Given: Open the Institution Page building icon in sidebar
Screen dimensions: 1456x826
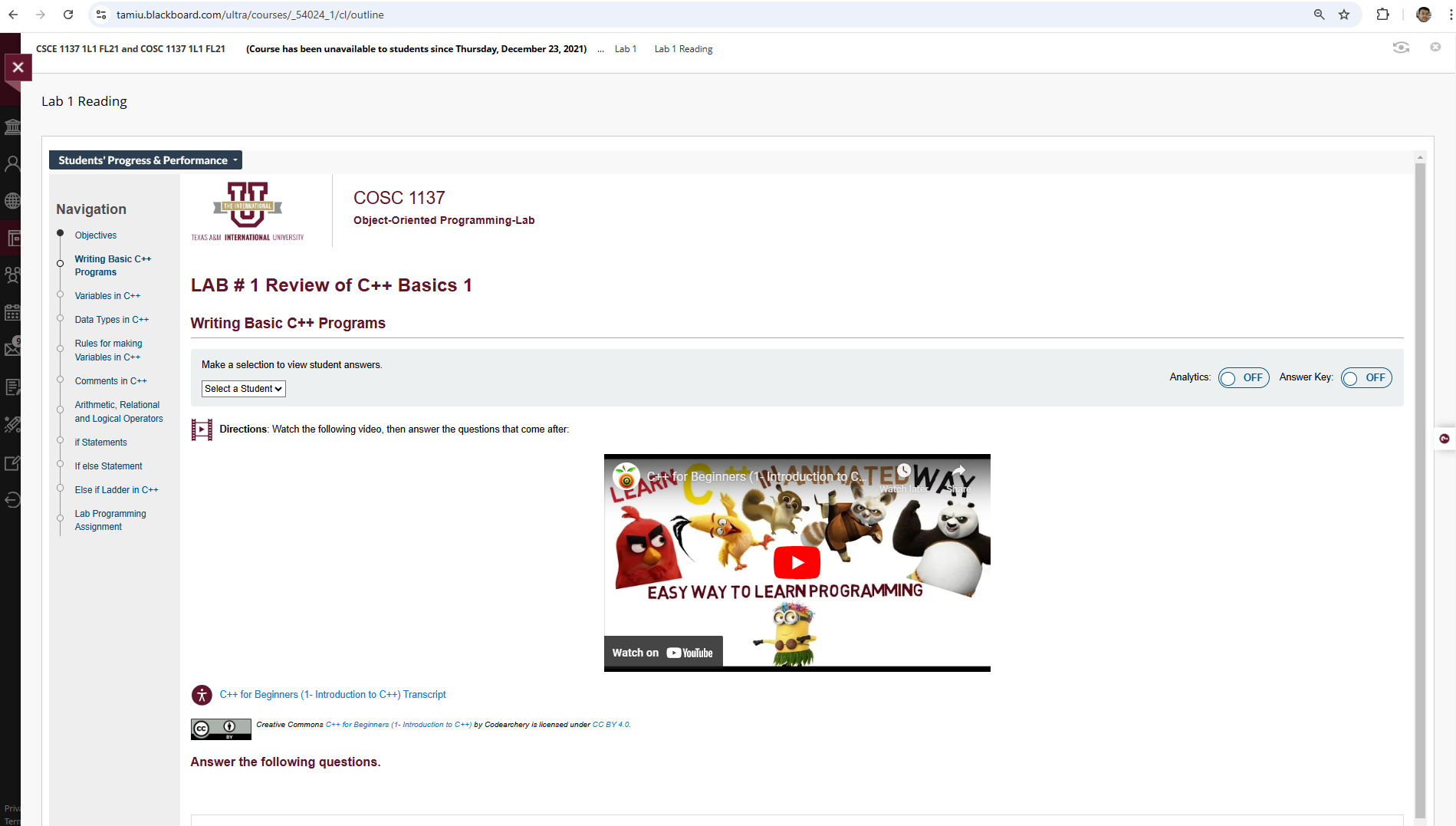Looking at the screenshot, I should tap(12, 127).
